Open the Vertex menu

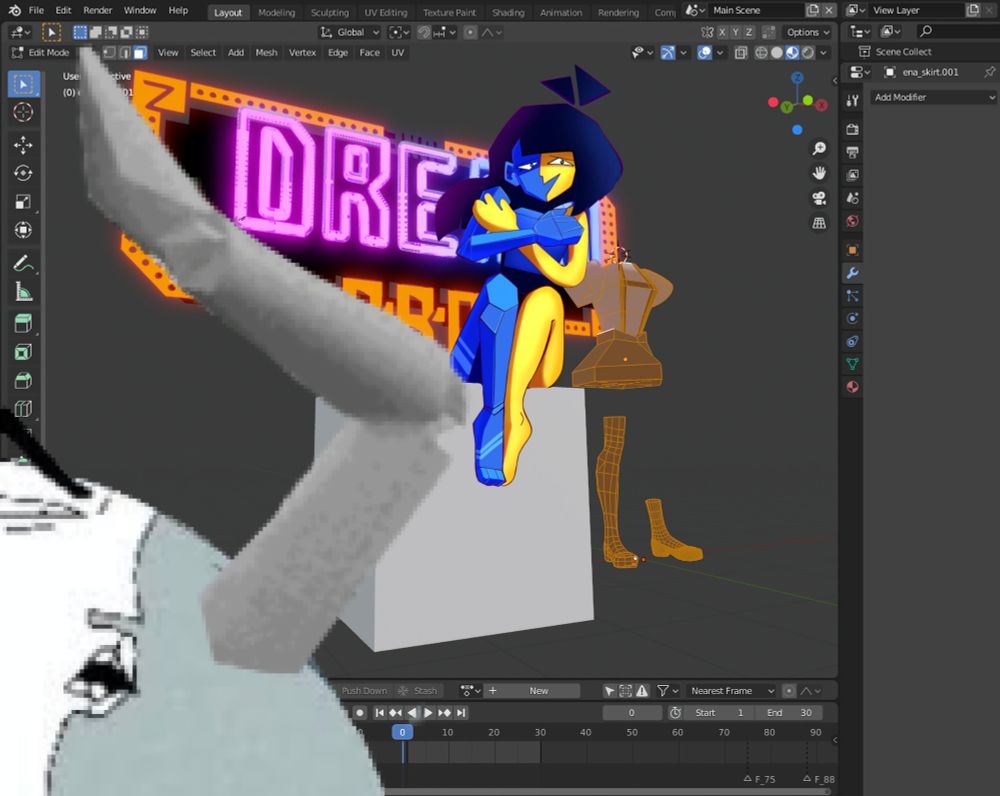coord(302,52)
